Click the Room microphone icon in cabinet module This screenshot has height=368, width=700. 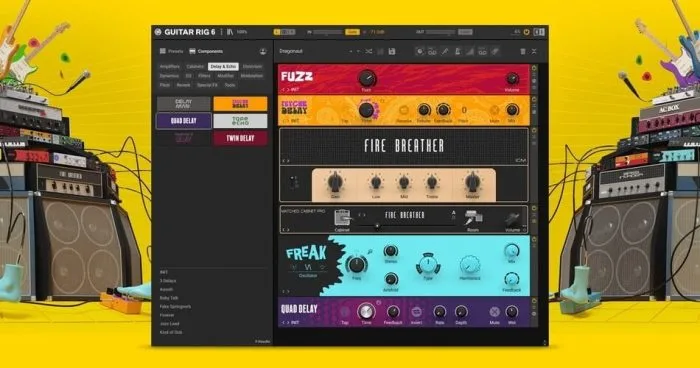coord(473,217)
